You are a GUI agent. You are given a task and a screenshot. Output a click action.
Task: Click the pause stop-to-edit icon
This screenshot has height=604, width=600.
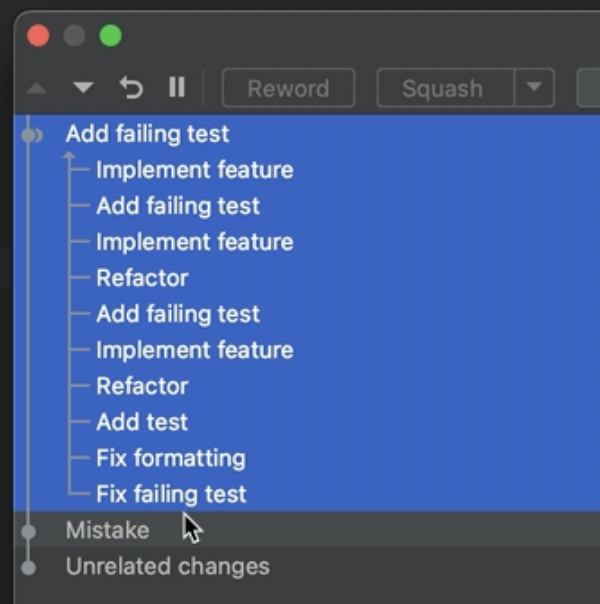pyautogui.click(x=177, y=88)
